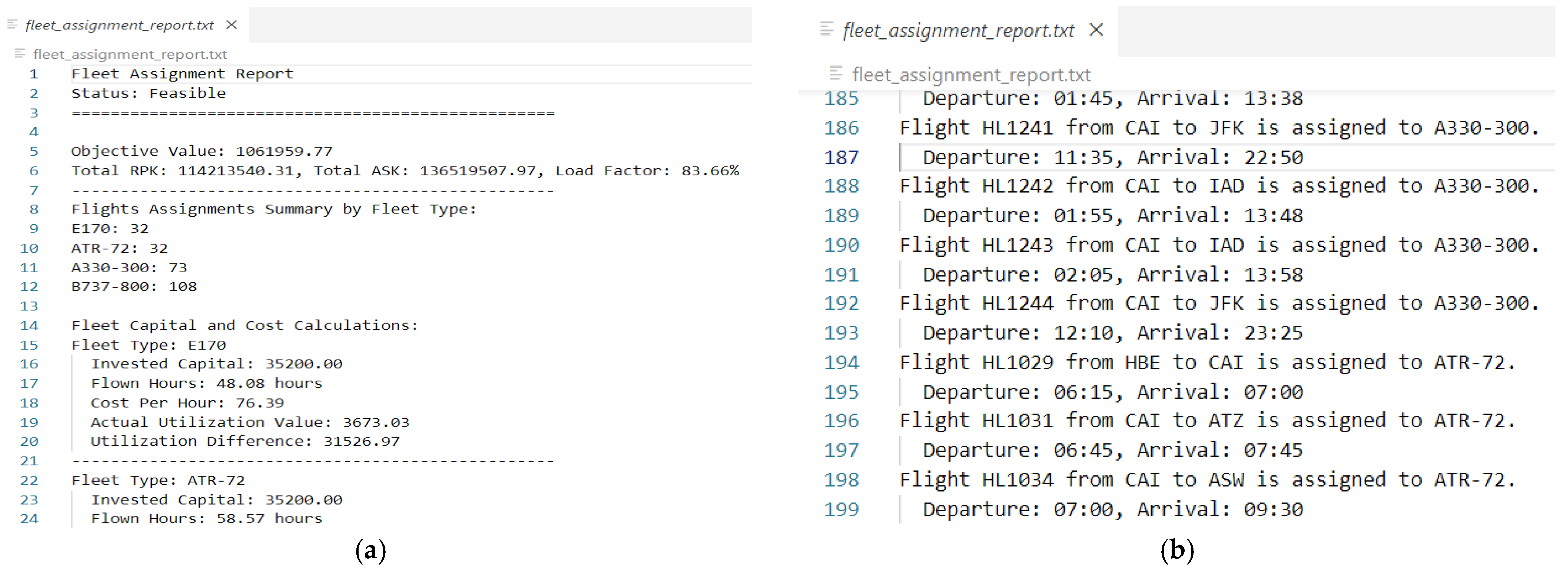The width and height of the screenshot is (1568, 576).
Task: Click the 'B737-800: 108' line
Action: coord(134,286)
